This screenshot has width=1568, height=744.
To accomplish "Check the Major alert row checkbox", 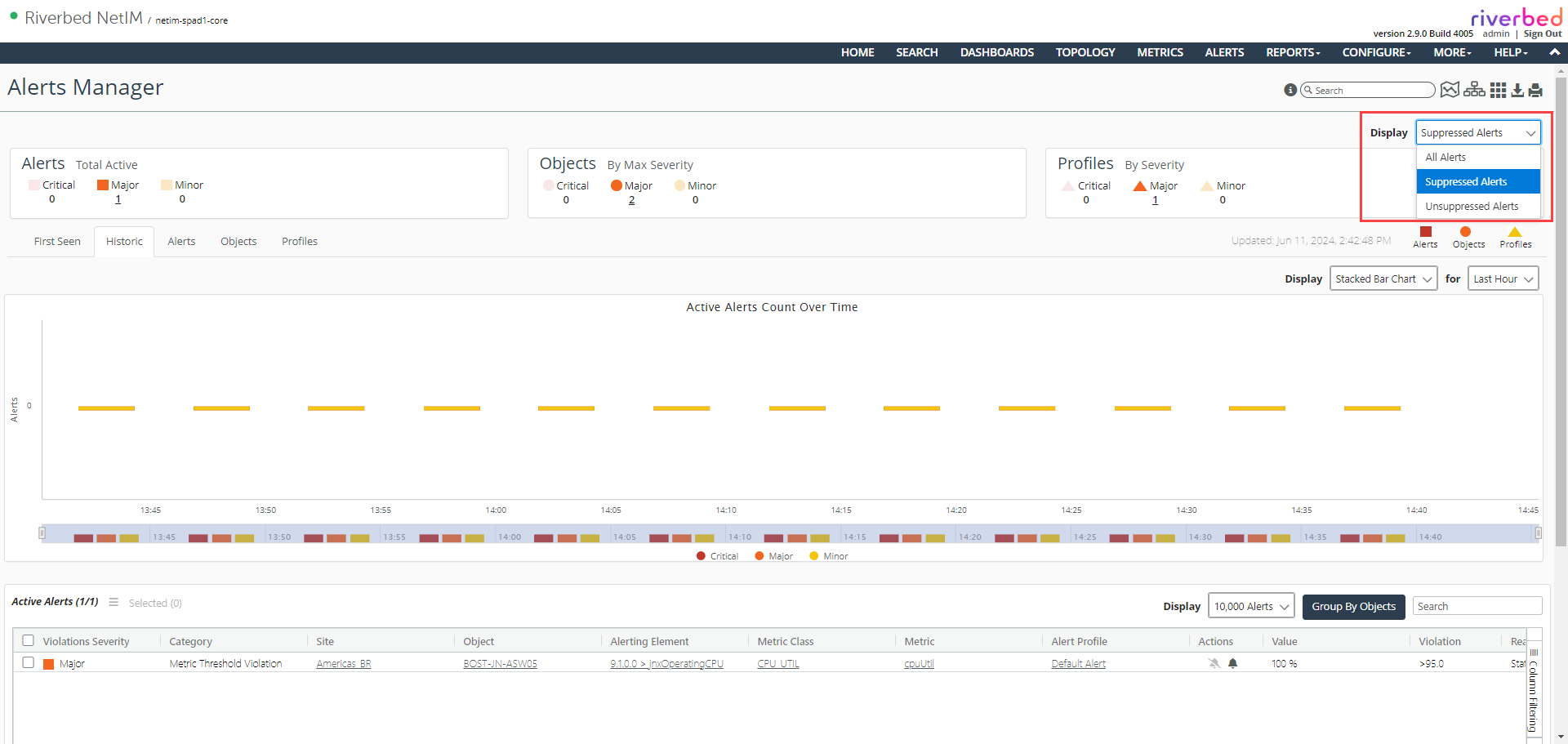I will pyautogui.click(x=29, y=662).
